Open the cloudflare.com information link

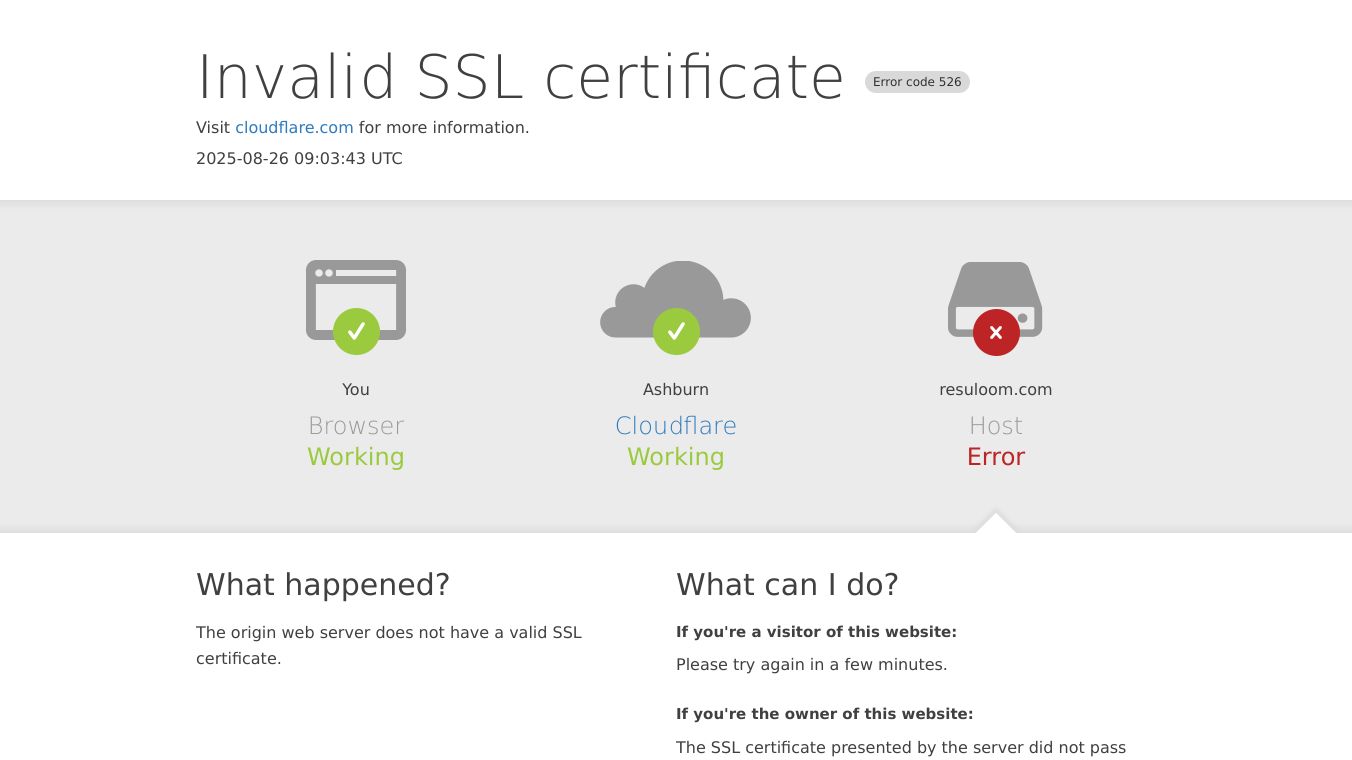click(x=294, y=128)
